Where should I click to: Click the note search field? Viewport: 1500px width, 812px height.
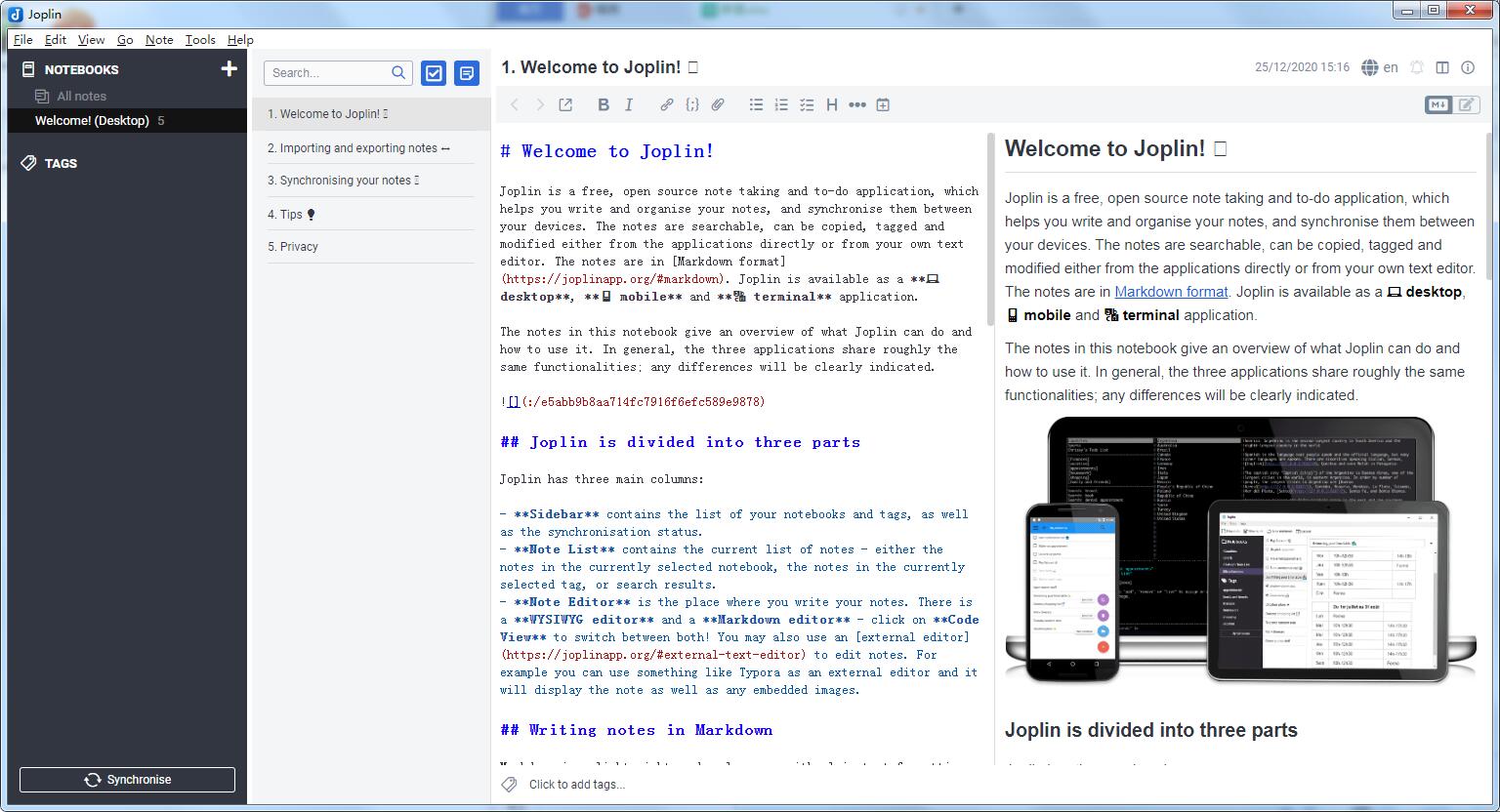(328, 72)
